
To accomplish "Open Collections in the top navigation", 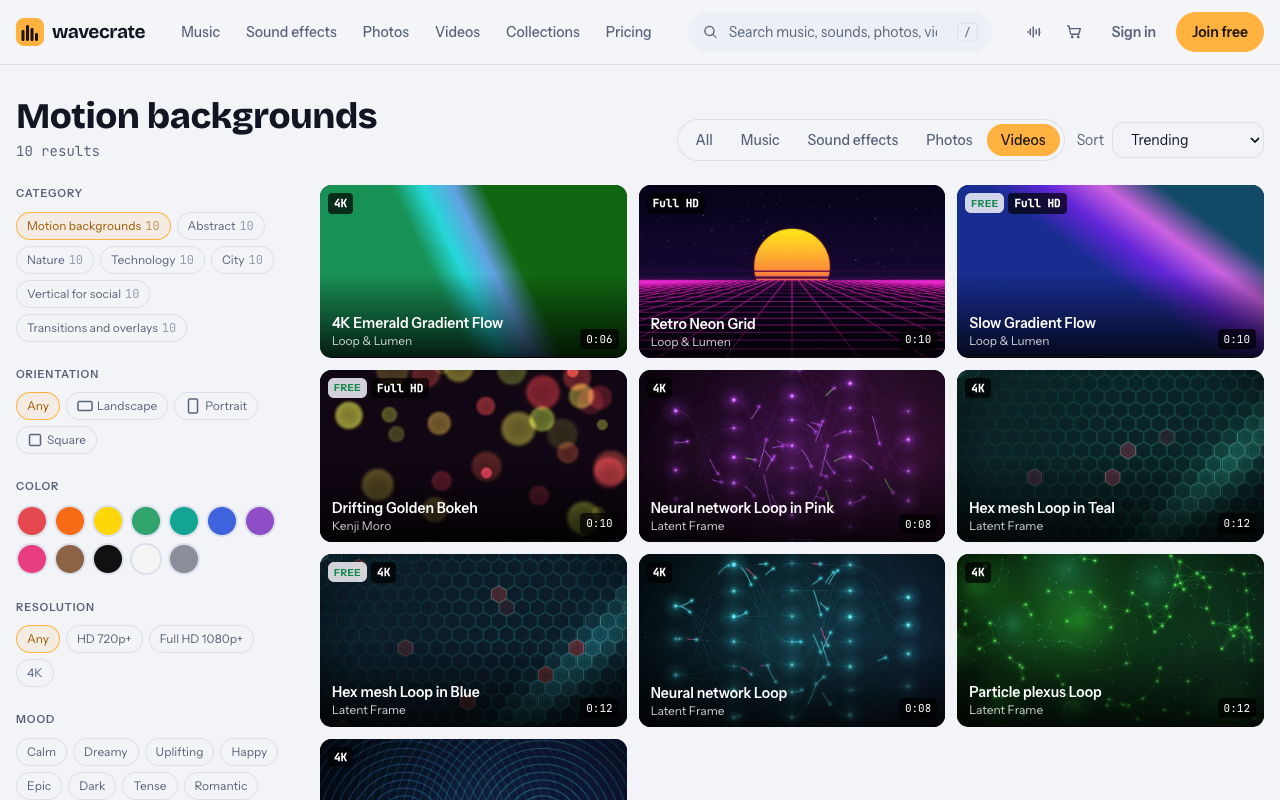I will (x=543, y=32).
